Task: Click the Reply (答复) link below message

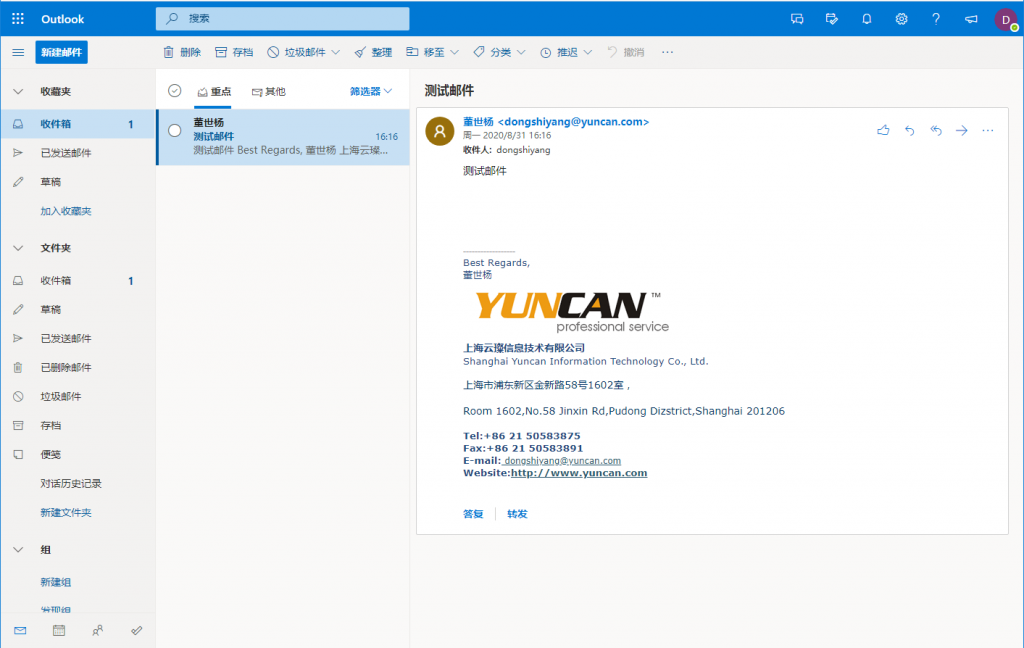Action: point(473,514)
